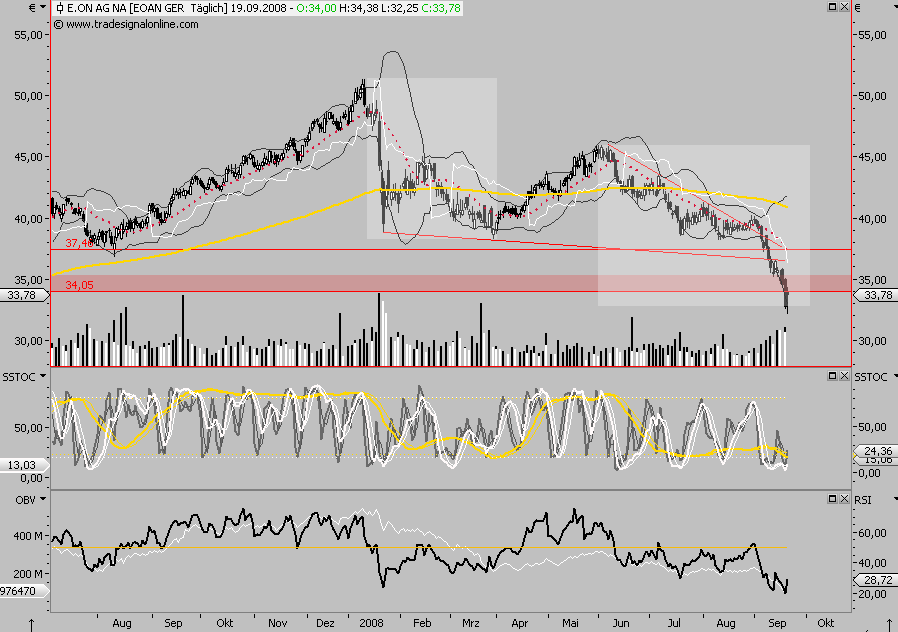898x632 pixels.
Task: Click the Dez month label on time axis
Action: (325, 623)
